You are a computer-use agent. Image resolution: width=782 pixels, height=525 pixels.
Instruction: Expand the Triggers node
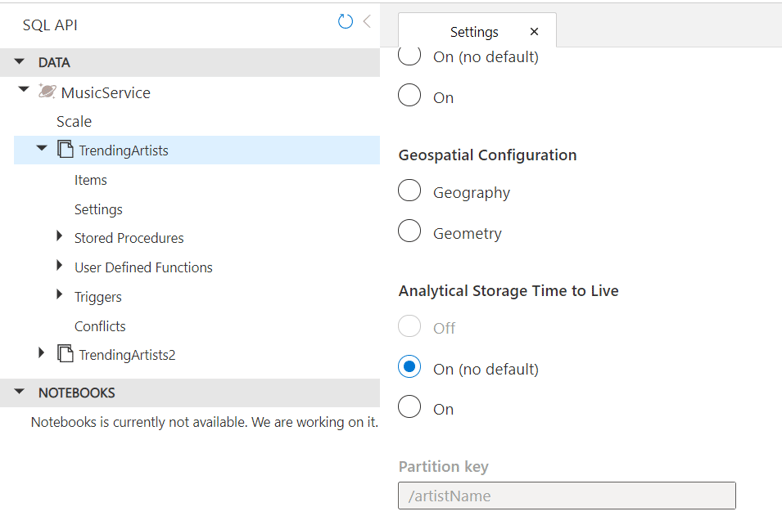(60, 296)
